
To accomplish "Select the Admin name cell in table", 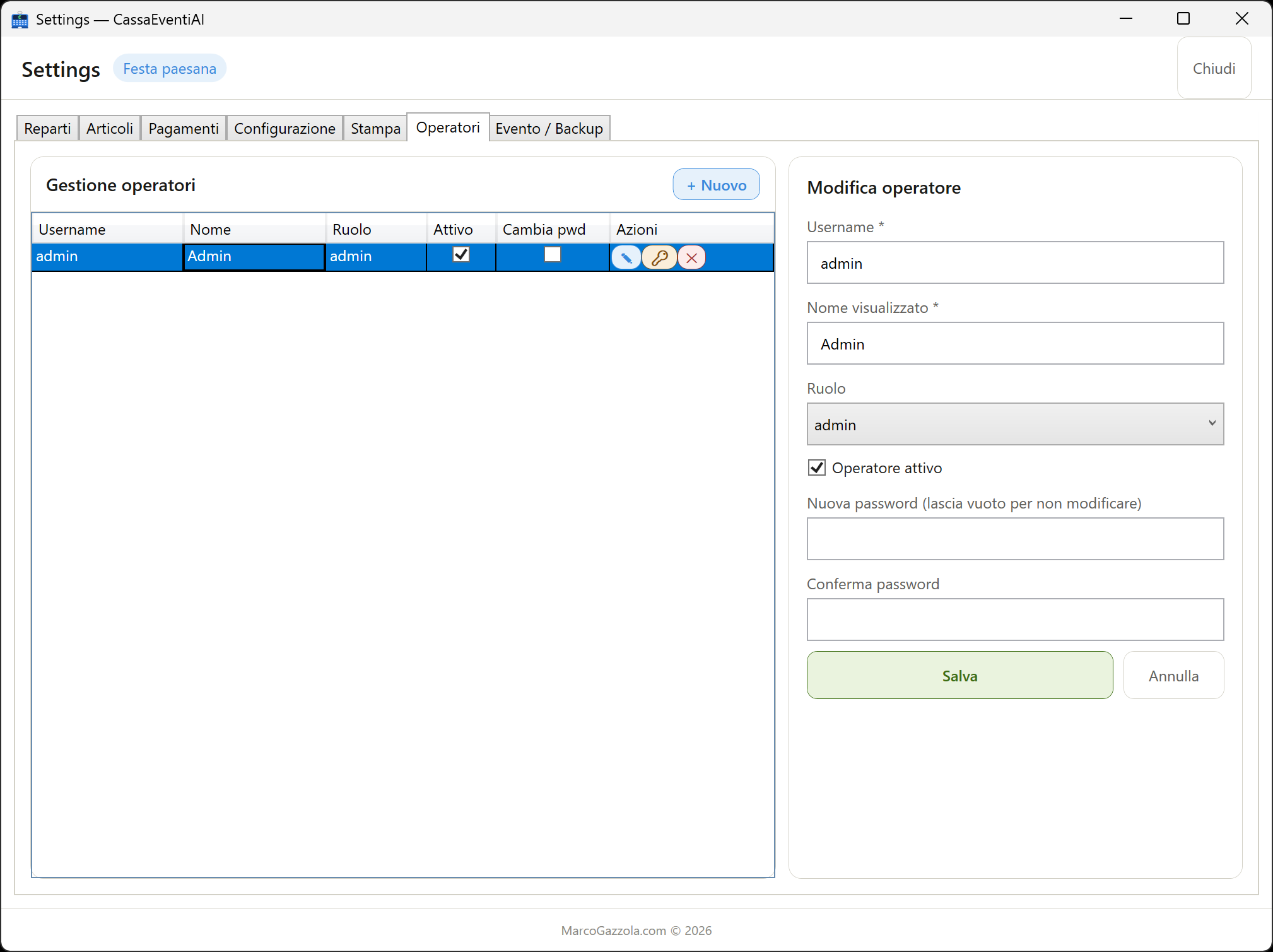I will pyautogui.click(x=254, y=257).
